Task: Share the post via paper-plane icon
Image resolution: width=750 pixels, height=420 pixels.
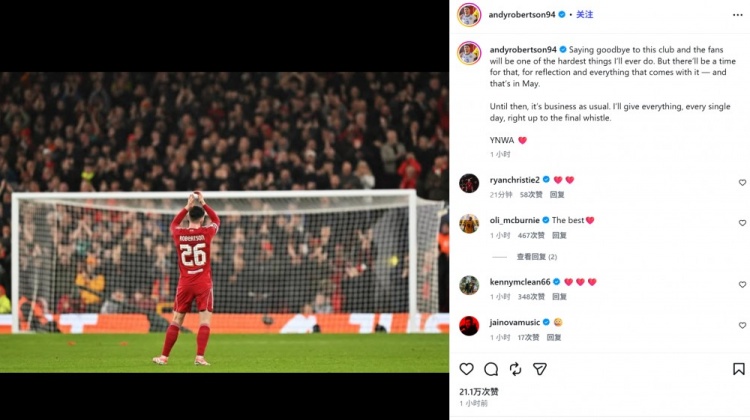Action: 540,369
